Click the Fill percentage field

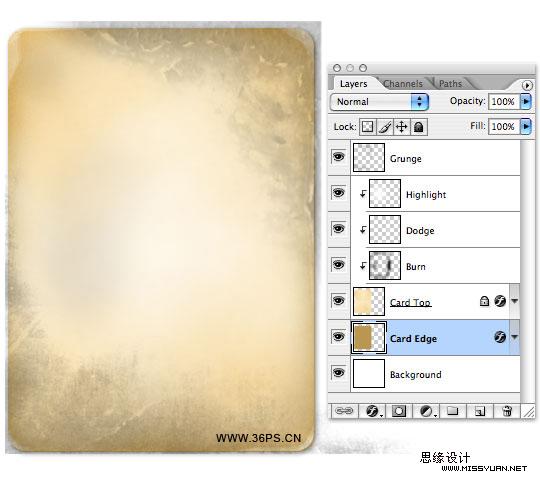[x=503, y=126]
